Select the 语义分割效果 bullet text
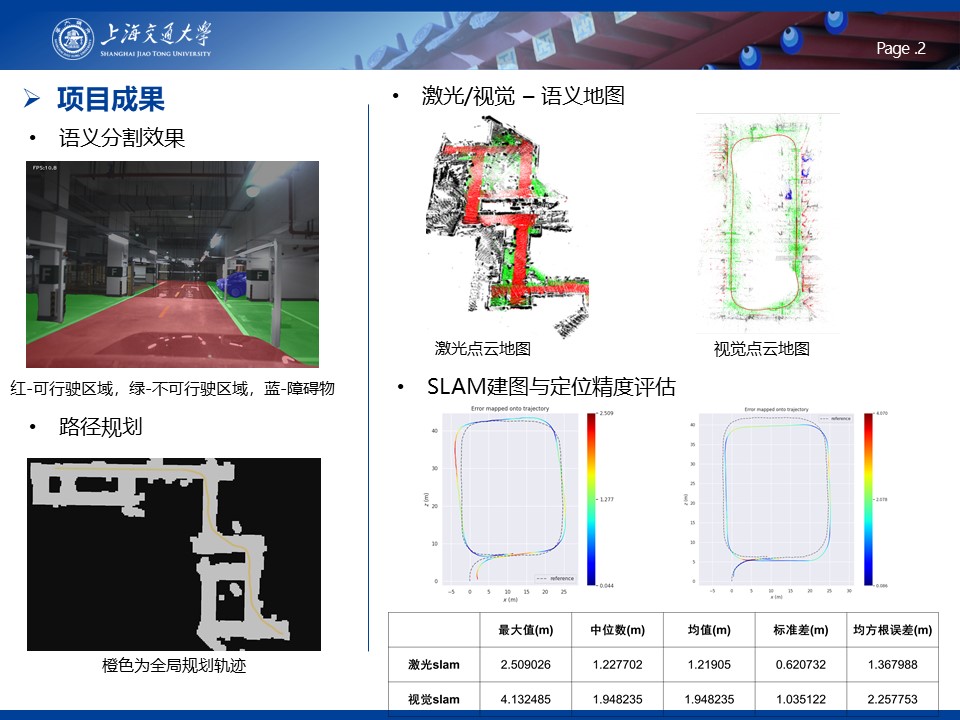Viewport: 960px width, 720px height. [122, 138]
